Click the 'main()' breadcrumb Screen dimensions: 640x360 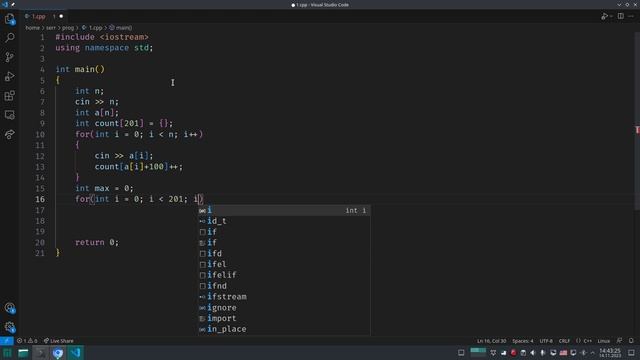[121, 28]
